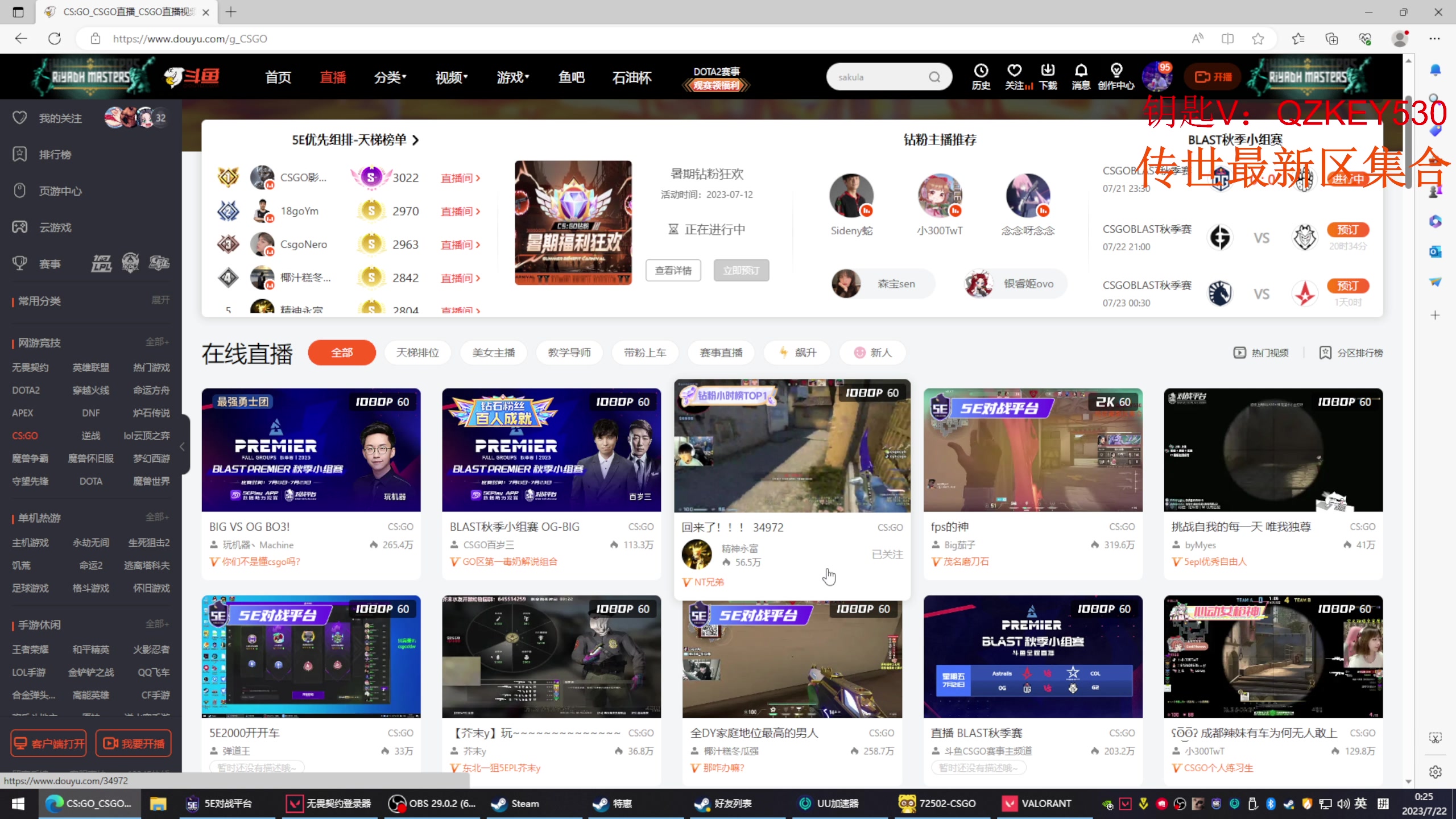Expand 常用分类 with 展开

pos(160,300)
